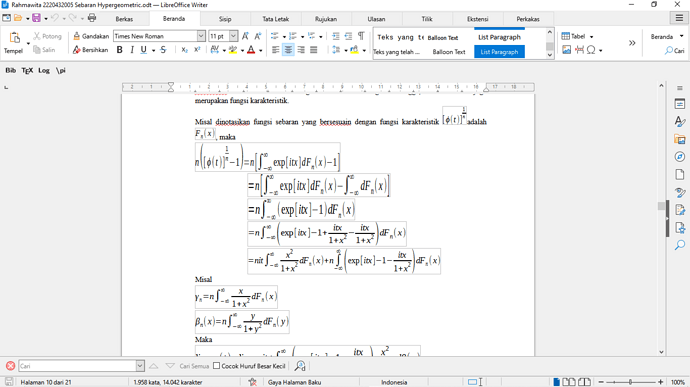The image size is (690, 387).
Task: Click the Tempel paste button
Action: click(x=14, y=43)
